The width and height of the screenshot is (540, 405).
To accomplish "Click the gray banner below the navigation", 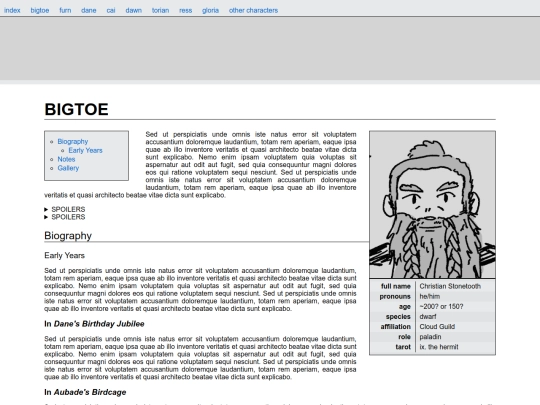I will pyautogui.click(x=270, y=48).
